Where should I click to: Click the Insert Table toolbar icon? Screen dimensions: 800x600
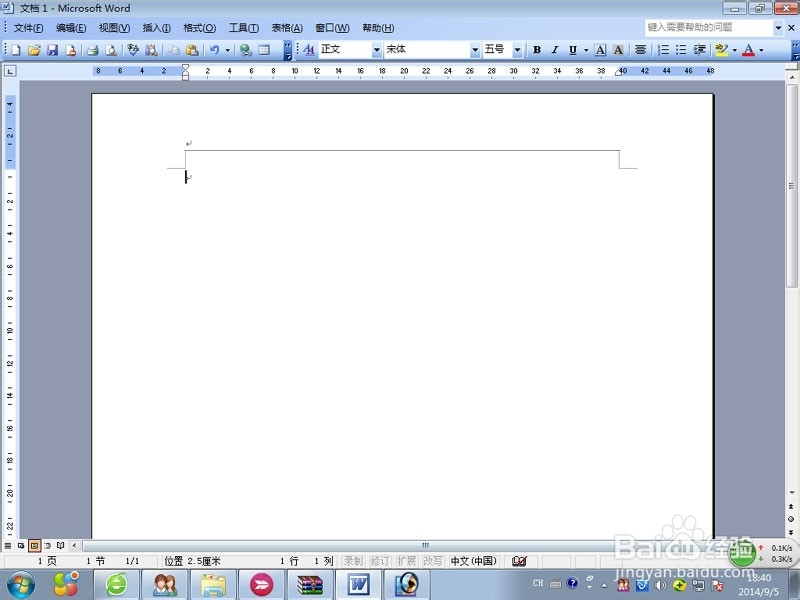(264, 50)
